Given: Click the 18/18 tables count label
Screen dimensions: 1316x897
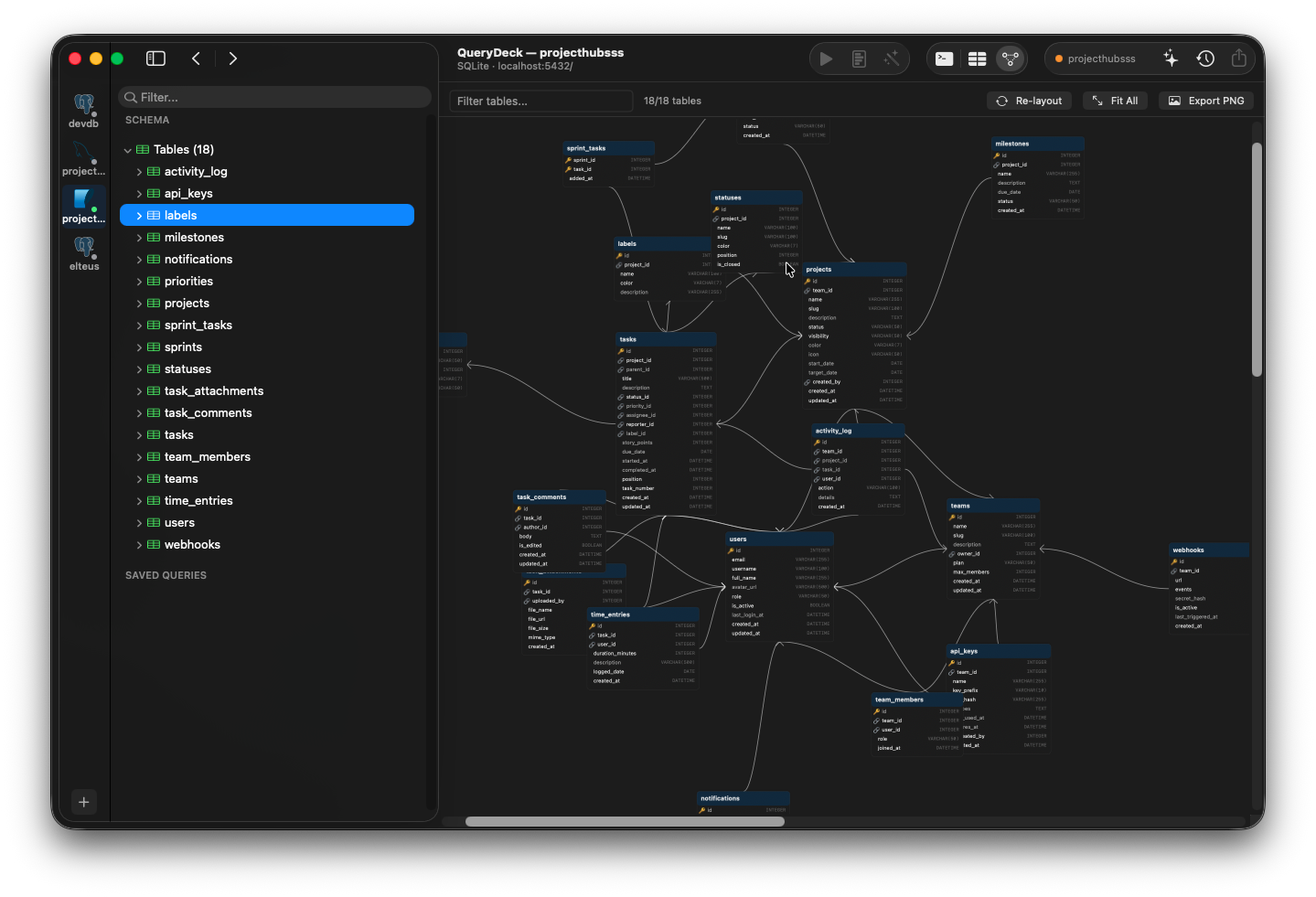Looking at the screenshot, I should coord(672,101).
